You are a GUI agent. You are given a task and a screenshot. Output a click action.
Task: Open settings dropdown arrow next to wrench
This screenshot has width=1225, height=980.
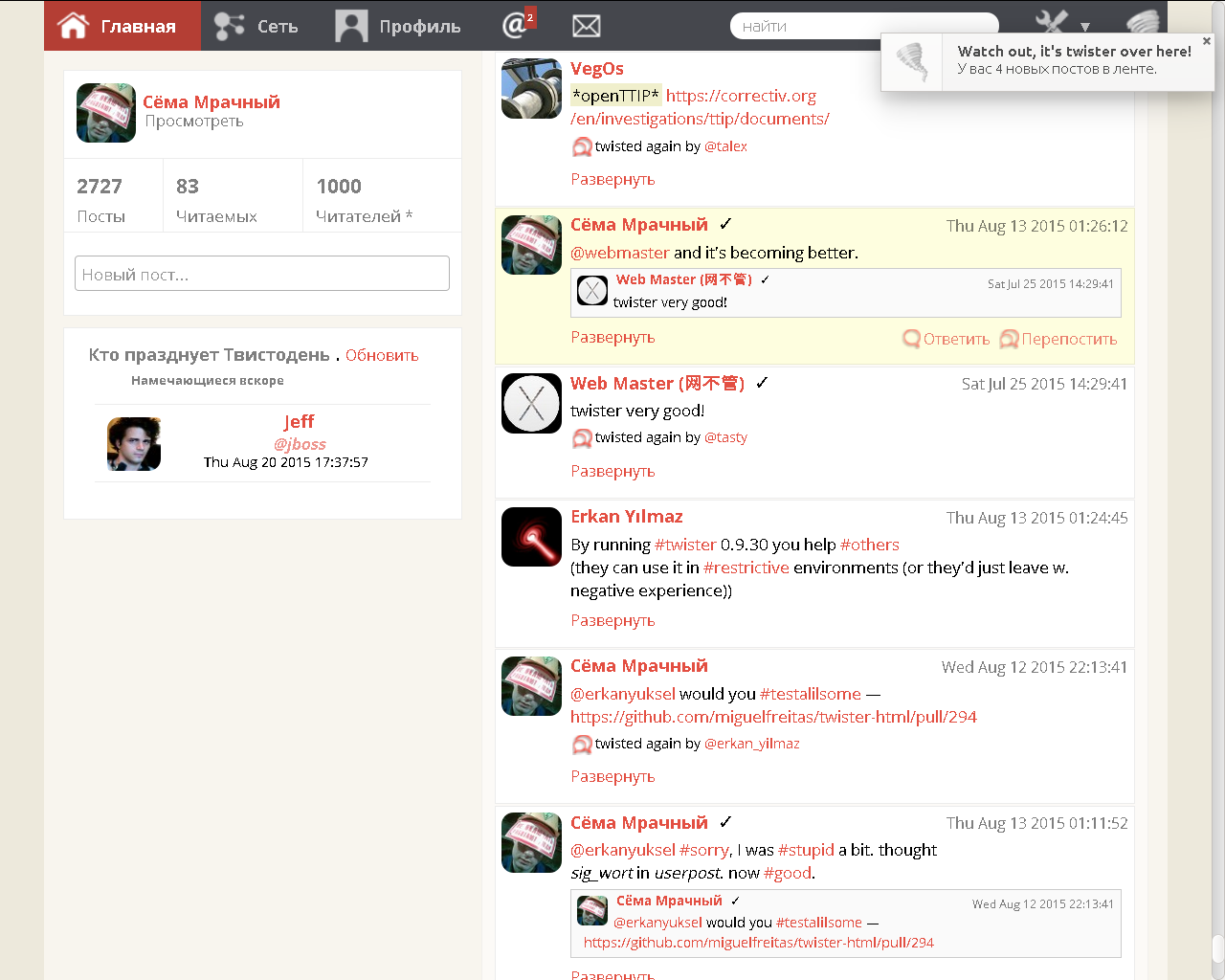coord(1085,27)
